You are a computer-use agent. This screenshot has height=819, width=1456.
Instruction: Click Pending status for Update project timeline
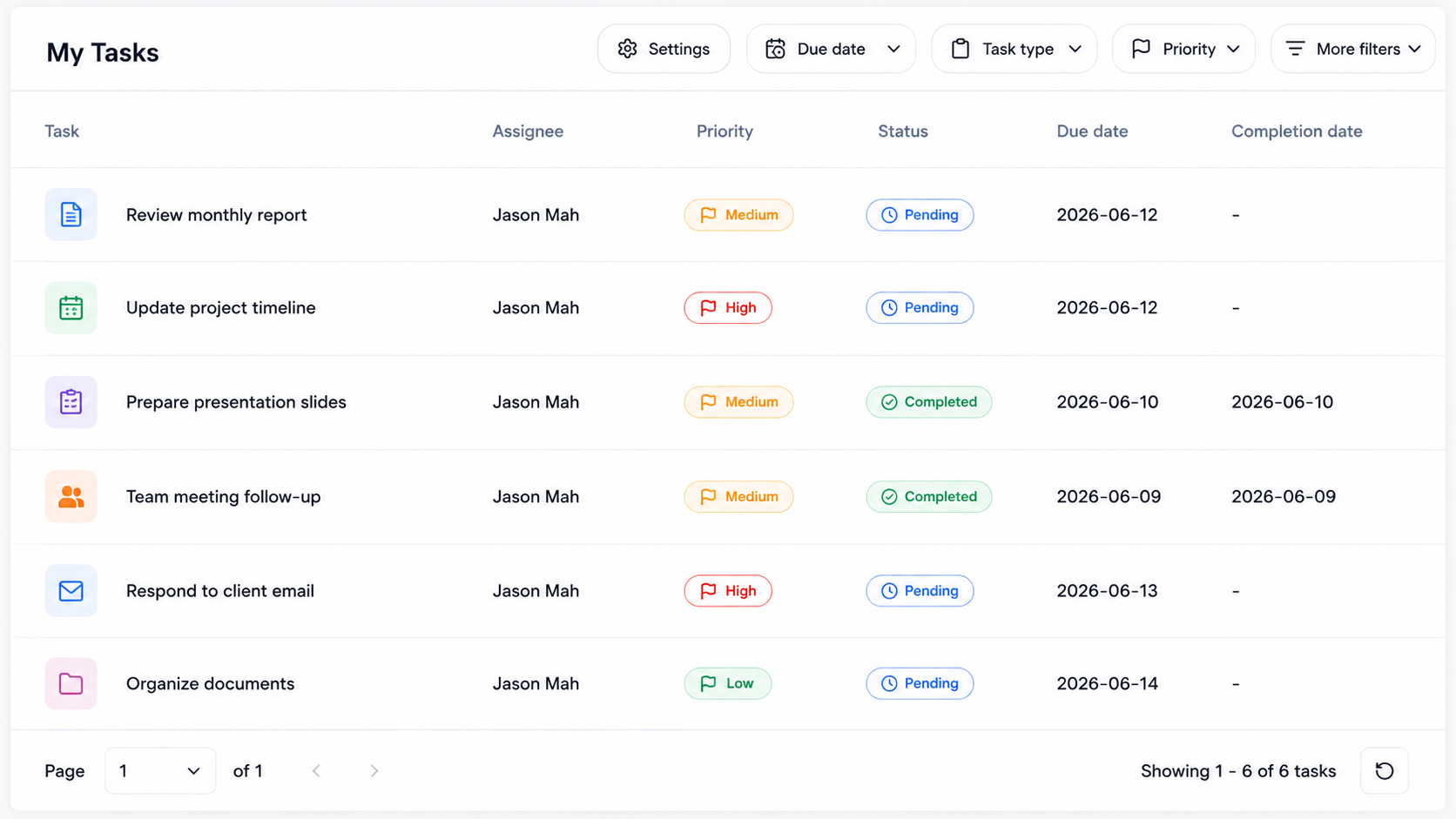coord(920,308)
